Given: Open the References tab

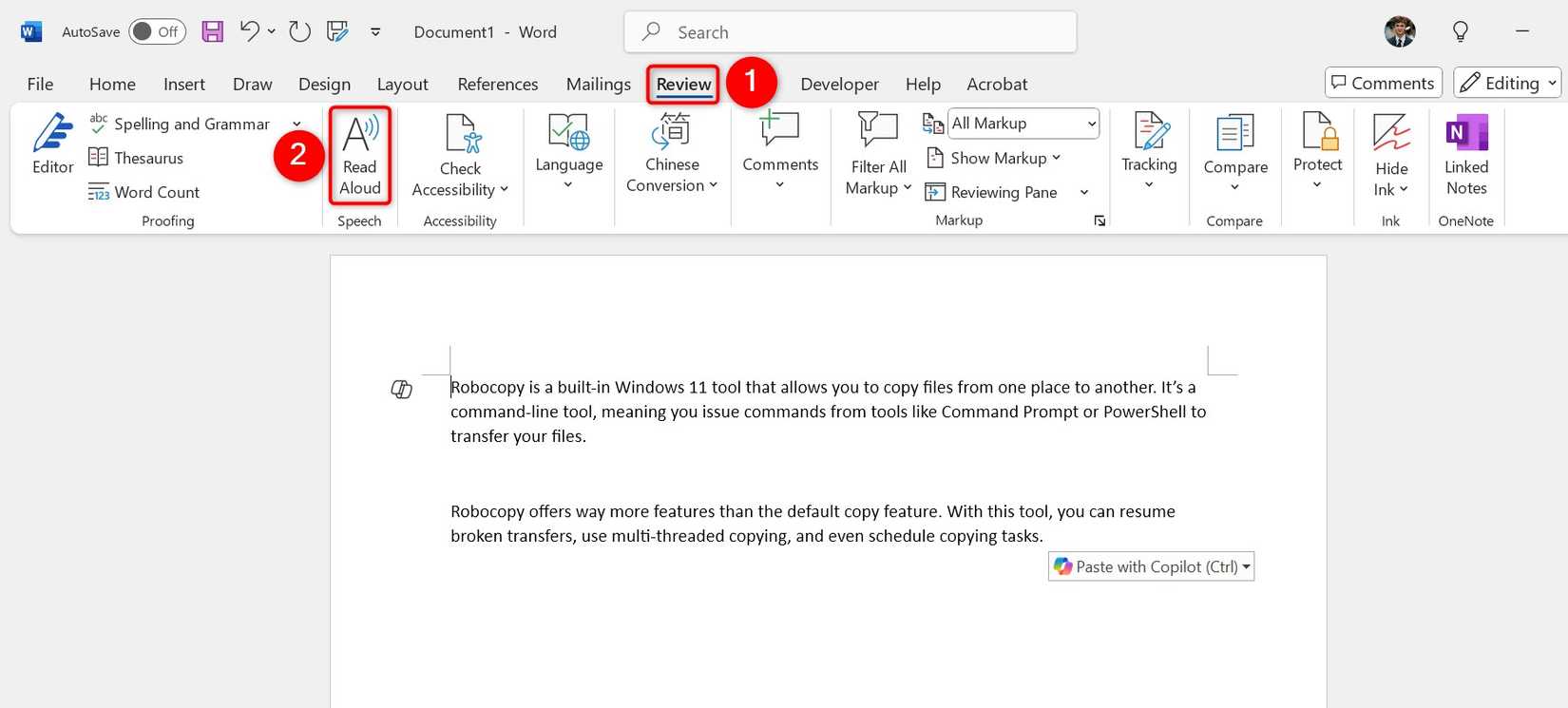Looking at the screenshot, I should coord(497,84).
